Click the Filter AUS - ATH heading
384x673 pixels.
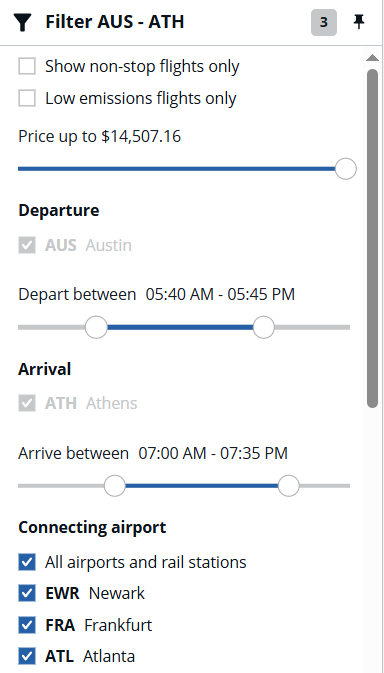115,22
